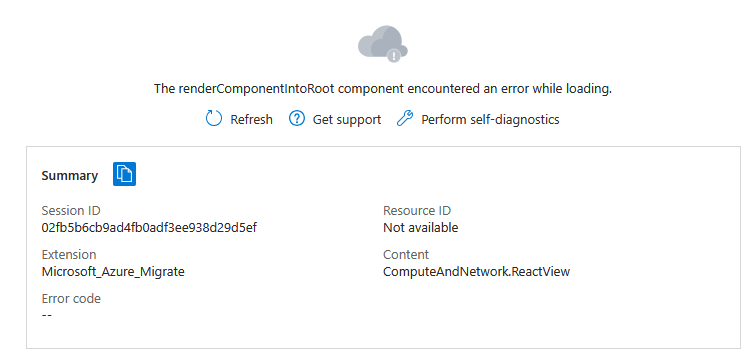Image resolution: width=755 pixels, height=362 pixels.
Task: Copy summary with the blue copy icon
Action: [x=124, y=174]
